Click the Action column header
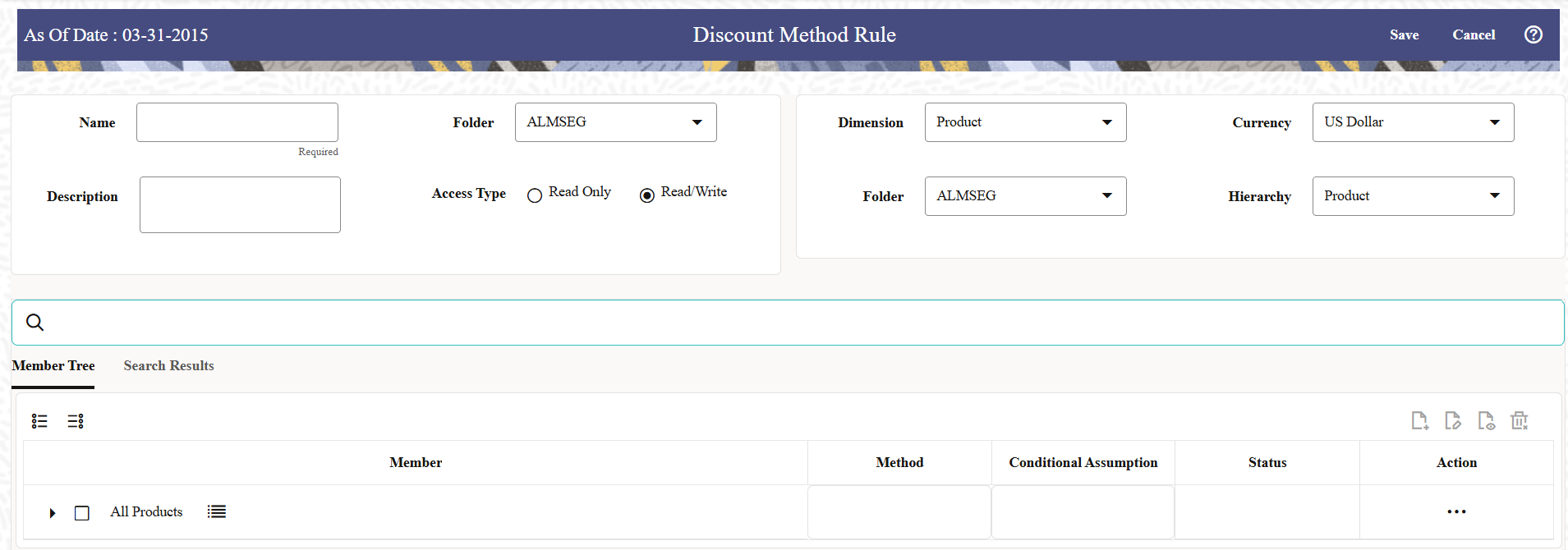This screenshot has width=1568, height=550. (x=1456, y=463)
